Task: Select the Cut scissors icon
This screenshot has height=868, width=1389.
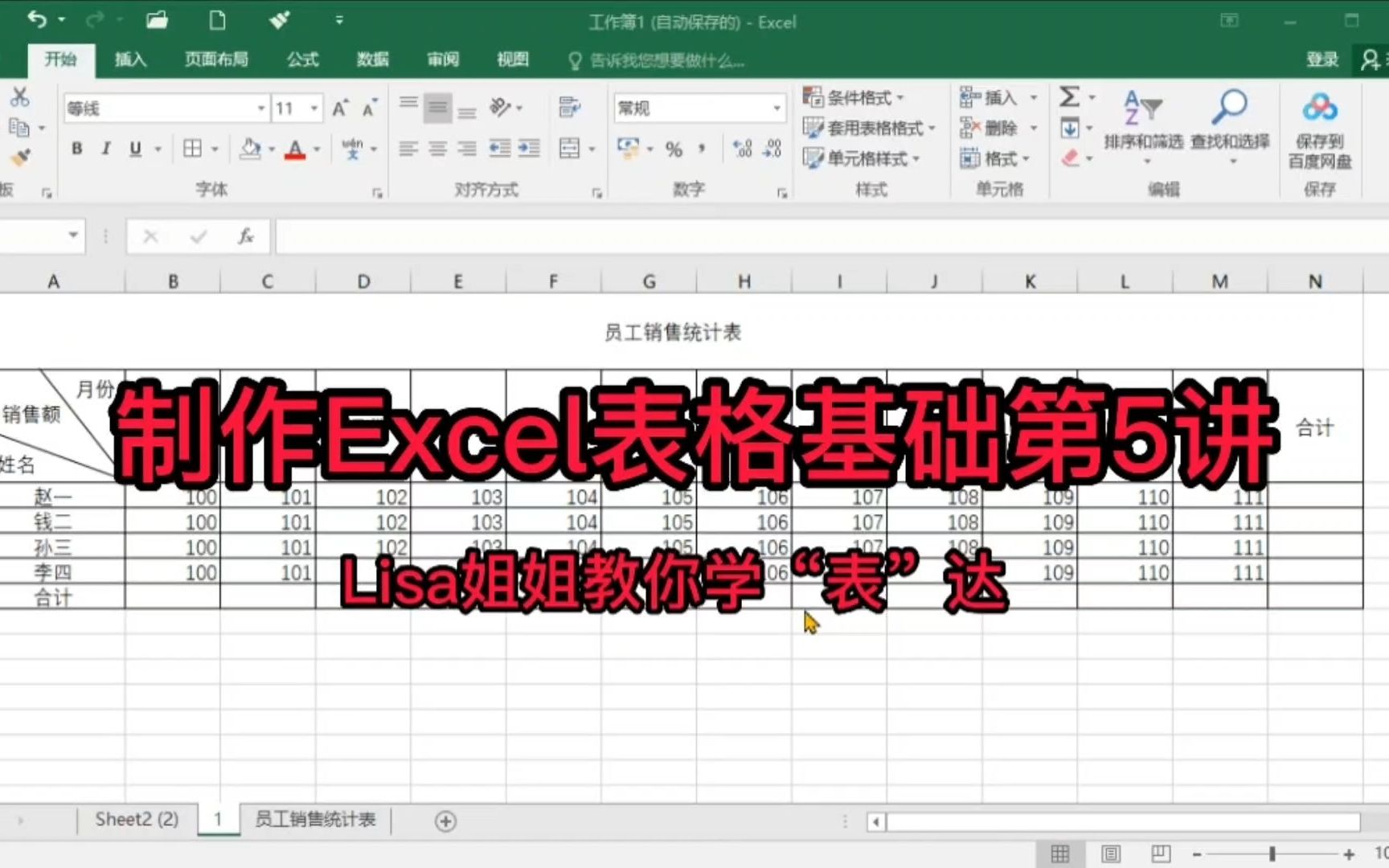Action: [20, 97]
